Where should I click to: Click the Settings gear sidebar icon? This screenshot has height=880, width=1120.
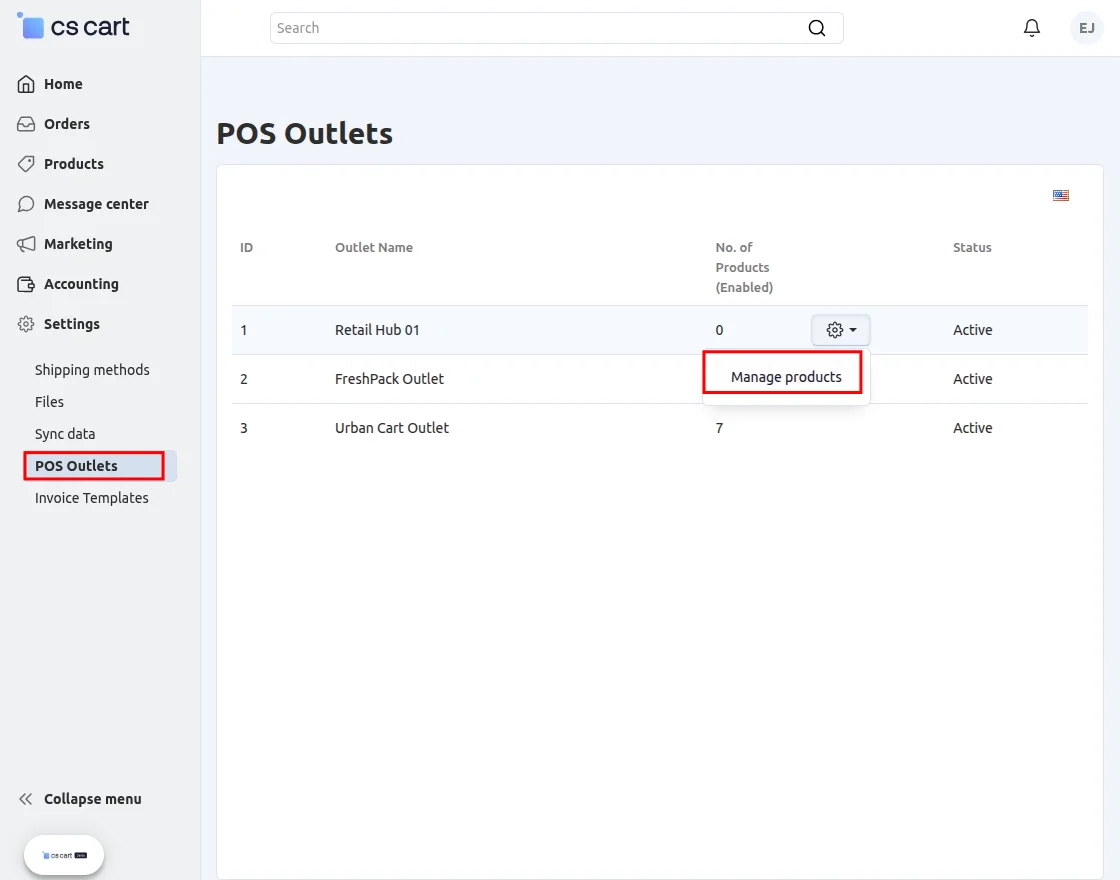[26, 324]
